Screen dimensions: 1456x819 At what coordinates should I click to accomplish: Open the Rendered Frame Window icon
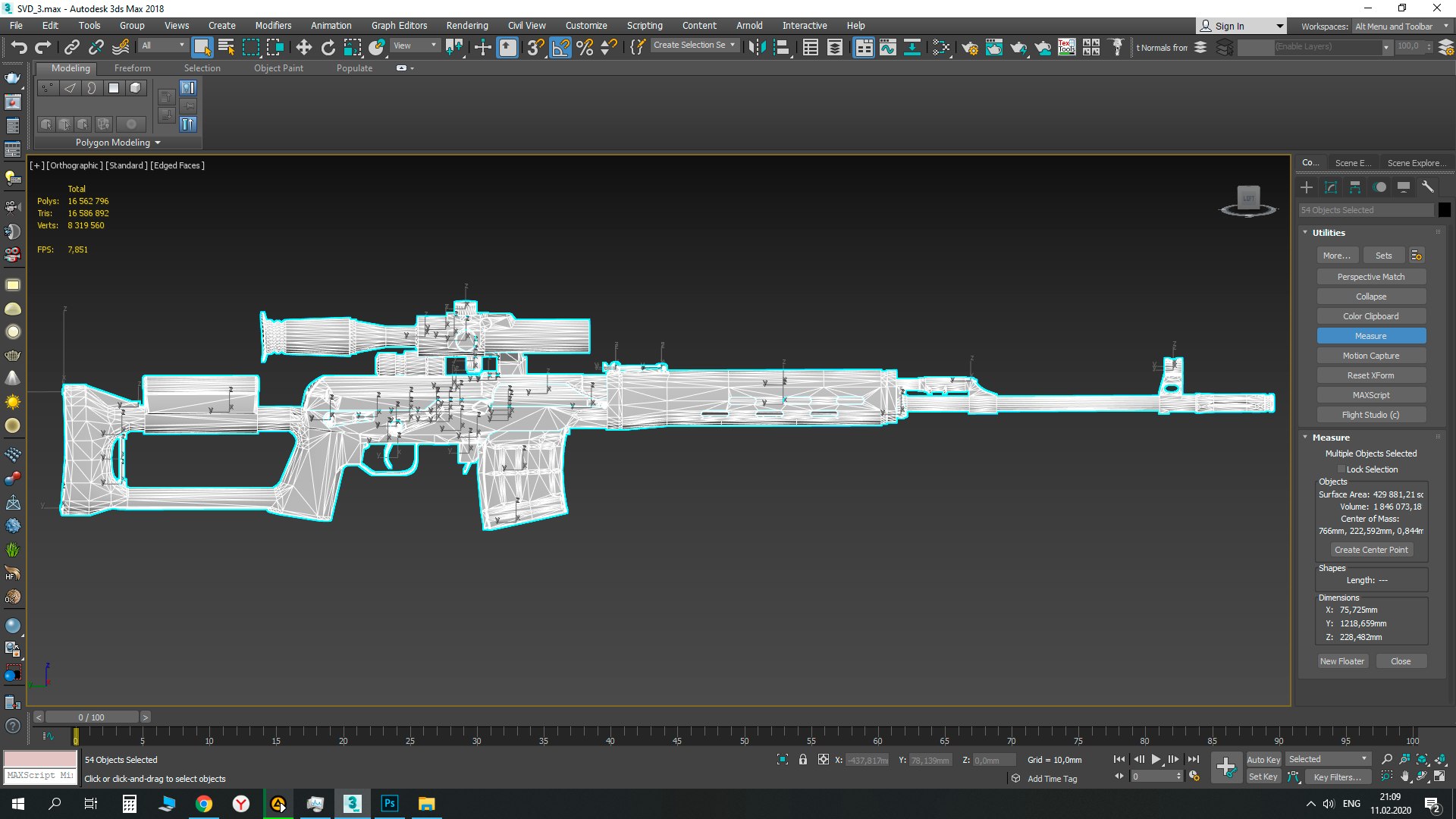pyautogui.click(x=993, y=47)
